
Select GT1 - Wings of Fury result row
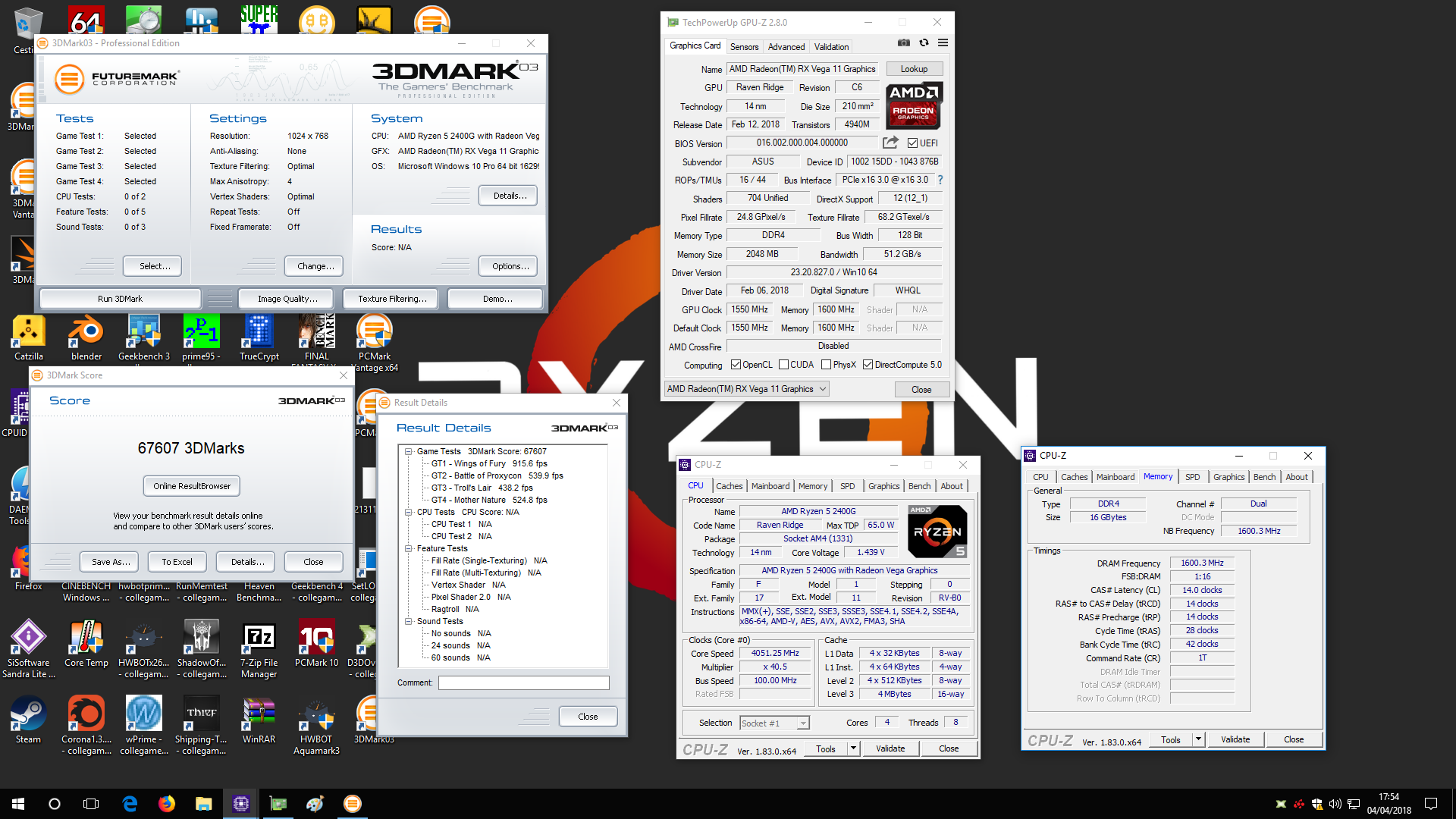point(489,463)
